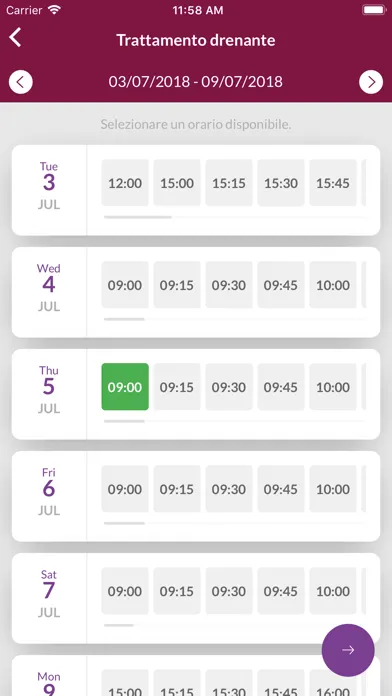Go back using the top-left arrow
Viewport: 392px width, 696px height.
point(16,38)
